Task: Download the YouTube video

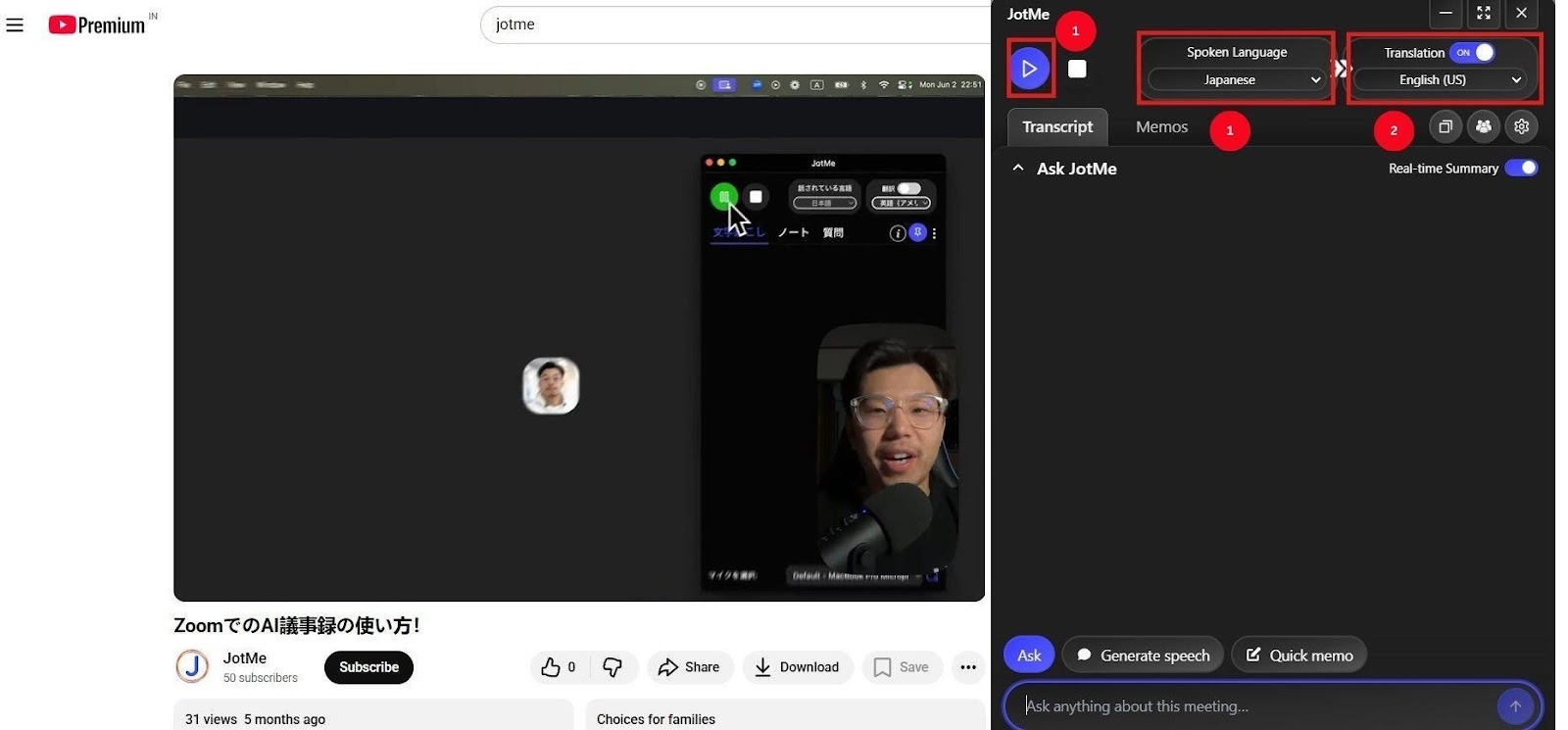Action: pyautogui.click(x=798, y=667)
